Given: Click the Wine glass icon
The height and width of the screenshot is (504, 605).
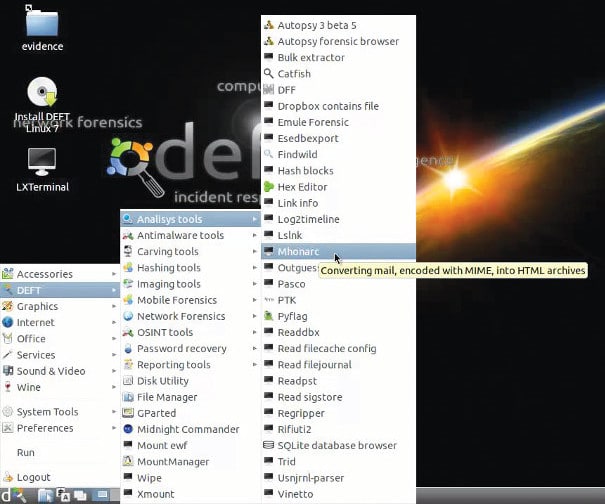Looking at the screenshot, I should (7, 387).
